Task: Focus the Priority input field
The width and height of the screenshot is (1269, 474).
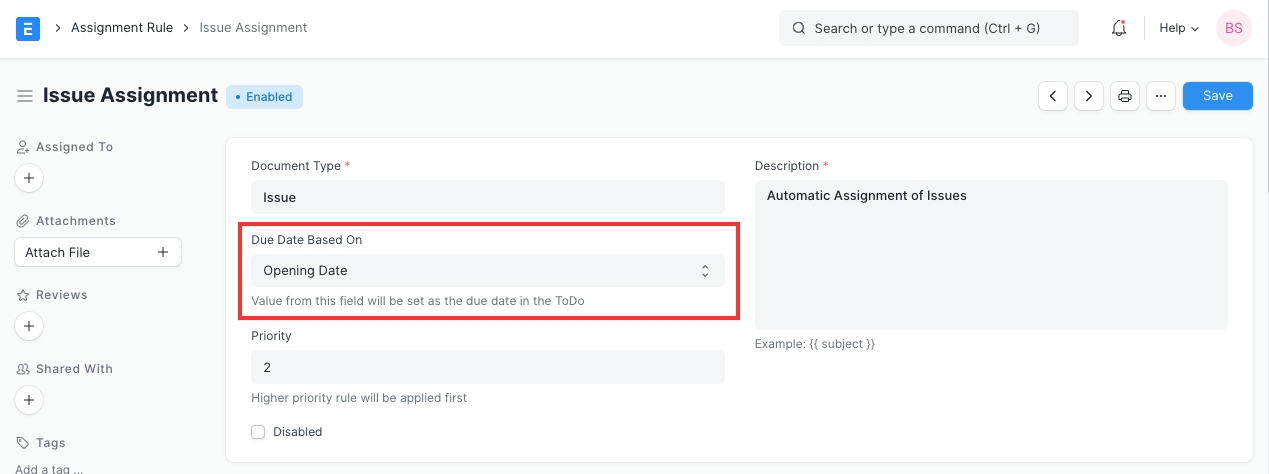Action: tap(487, 367)
